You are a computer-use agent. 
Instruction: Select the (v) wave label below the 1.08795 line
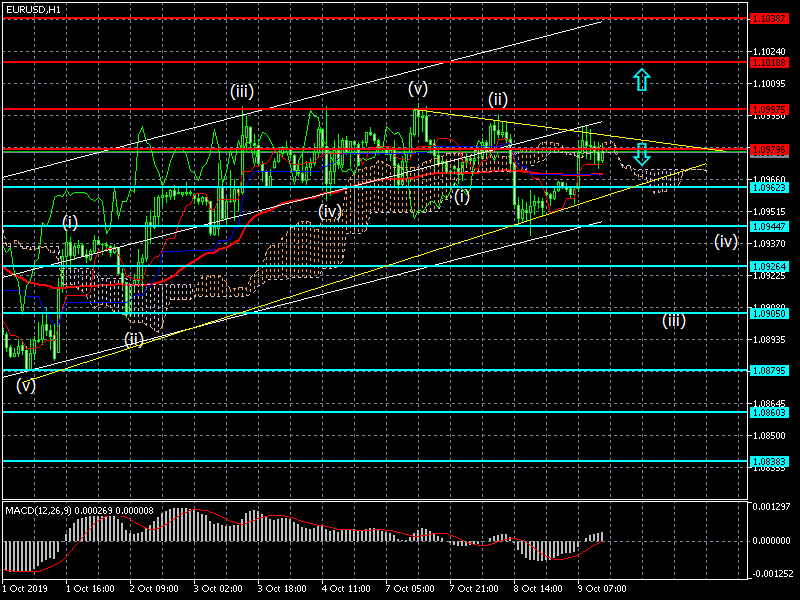click(26, 385)
